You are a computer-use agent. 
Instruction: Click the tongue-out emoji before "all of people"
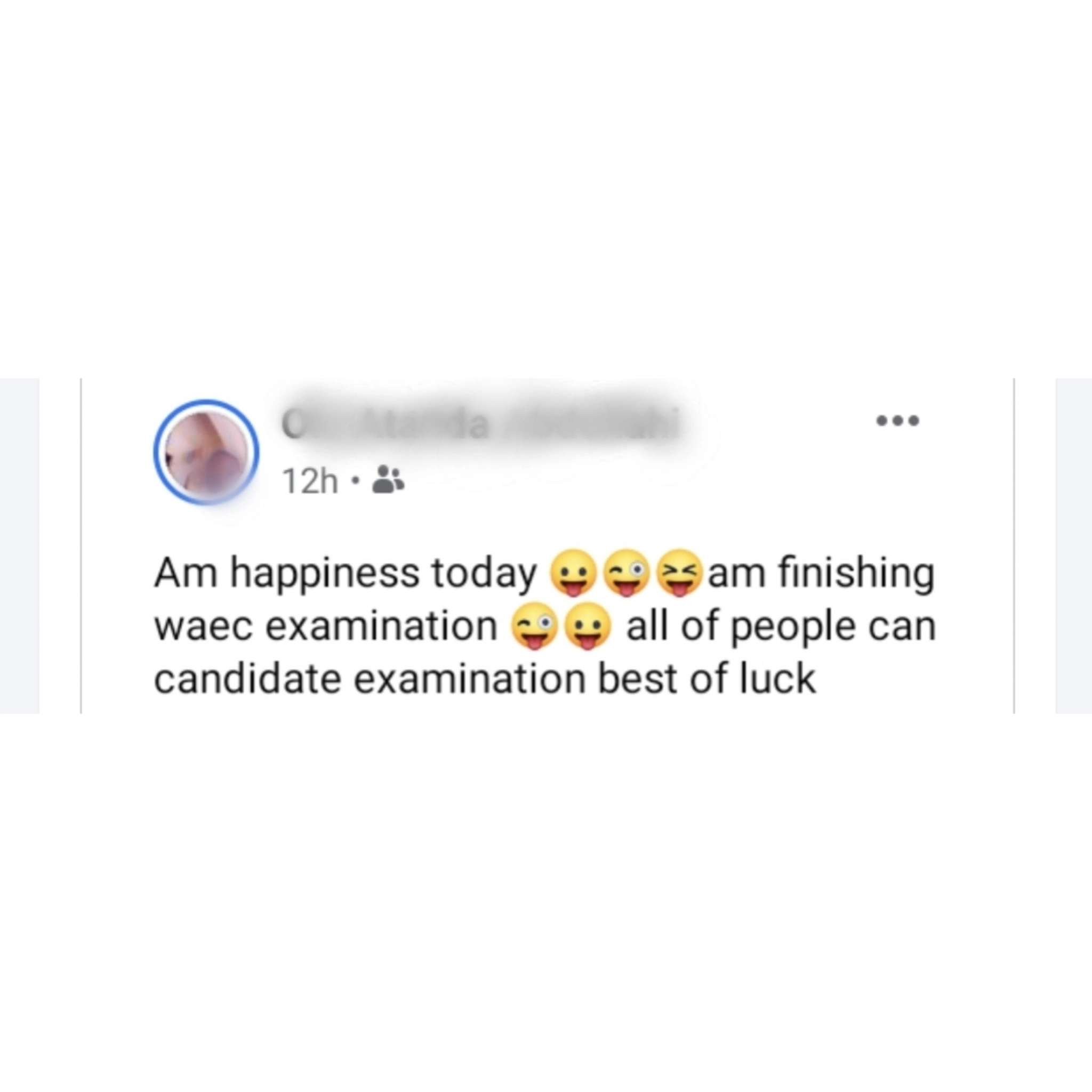coord(587,627)
